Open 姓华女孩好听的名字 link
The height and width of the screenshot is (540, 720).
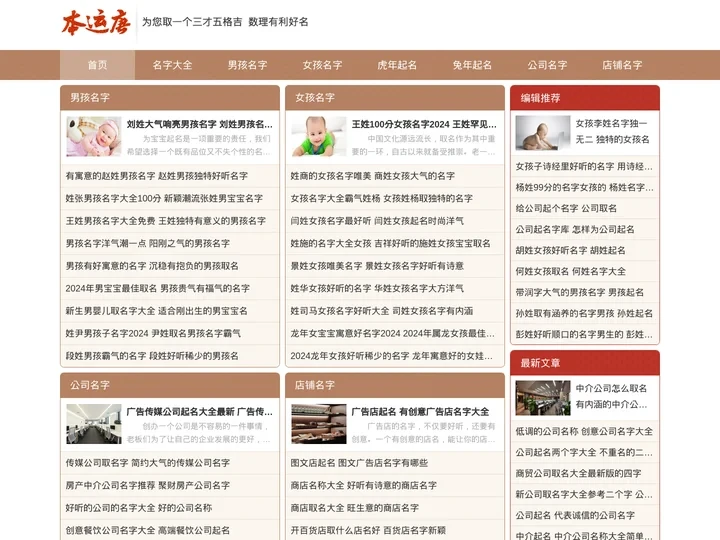pyautogui.click(x=377, y=288)
